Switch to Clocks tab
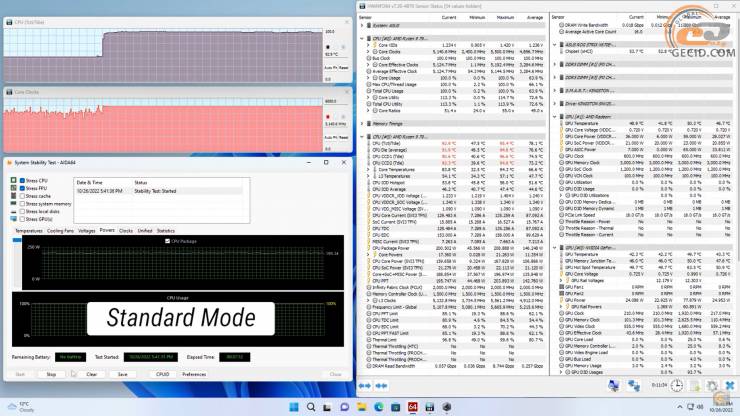Viewport: 740px width, 416px height. click(x=126, y=231)
